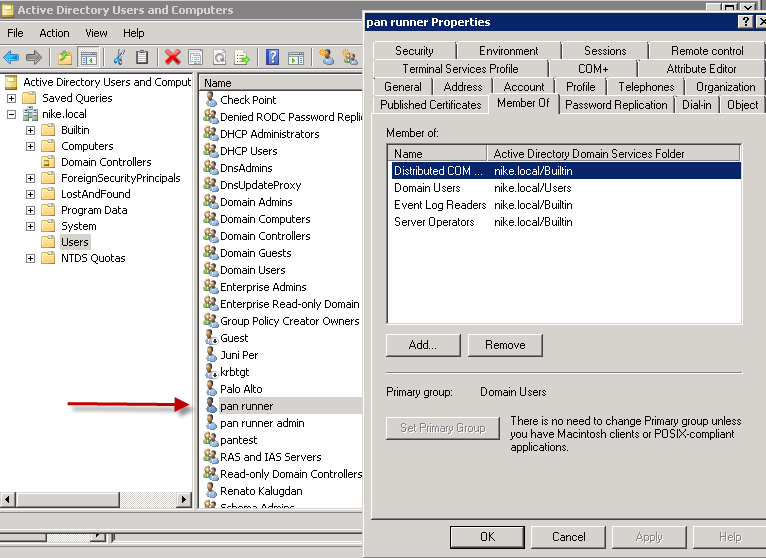Click the red Delete X toolbar icon
Viewport: 766px width, 558px height.
click(x=172, y=57)
